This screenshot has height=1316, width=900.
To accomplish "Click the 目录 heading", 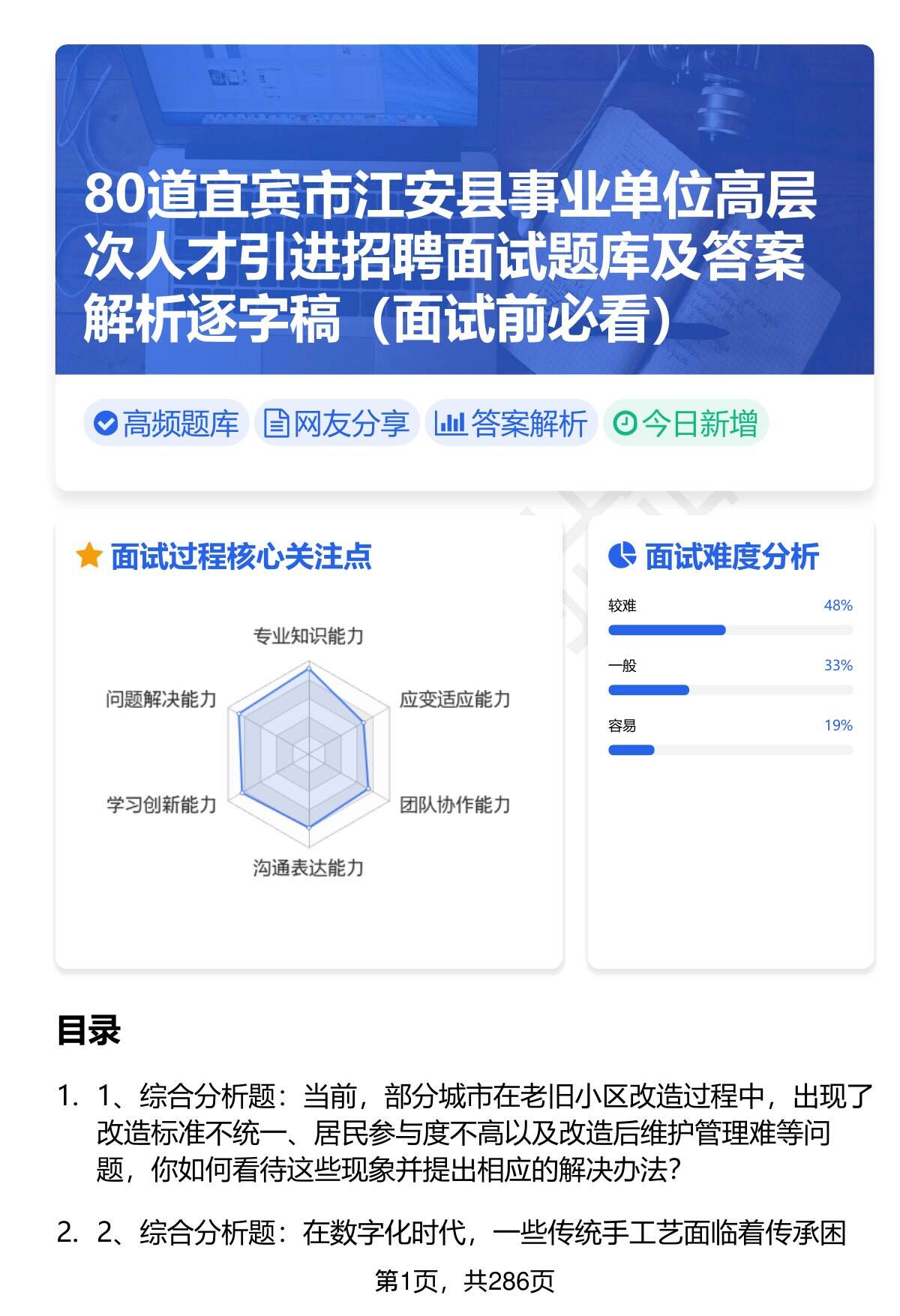I will point(88,1031).
